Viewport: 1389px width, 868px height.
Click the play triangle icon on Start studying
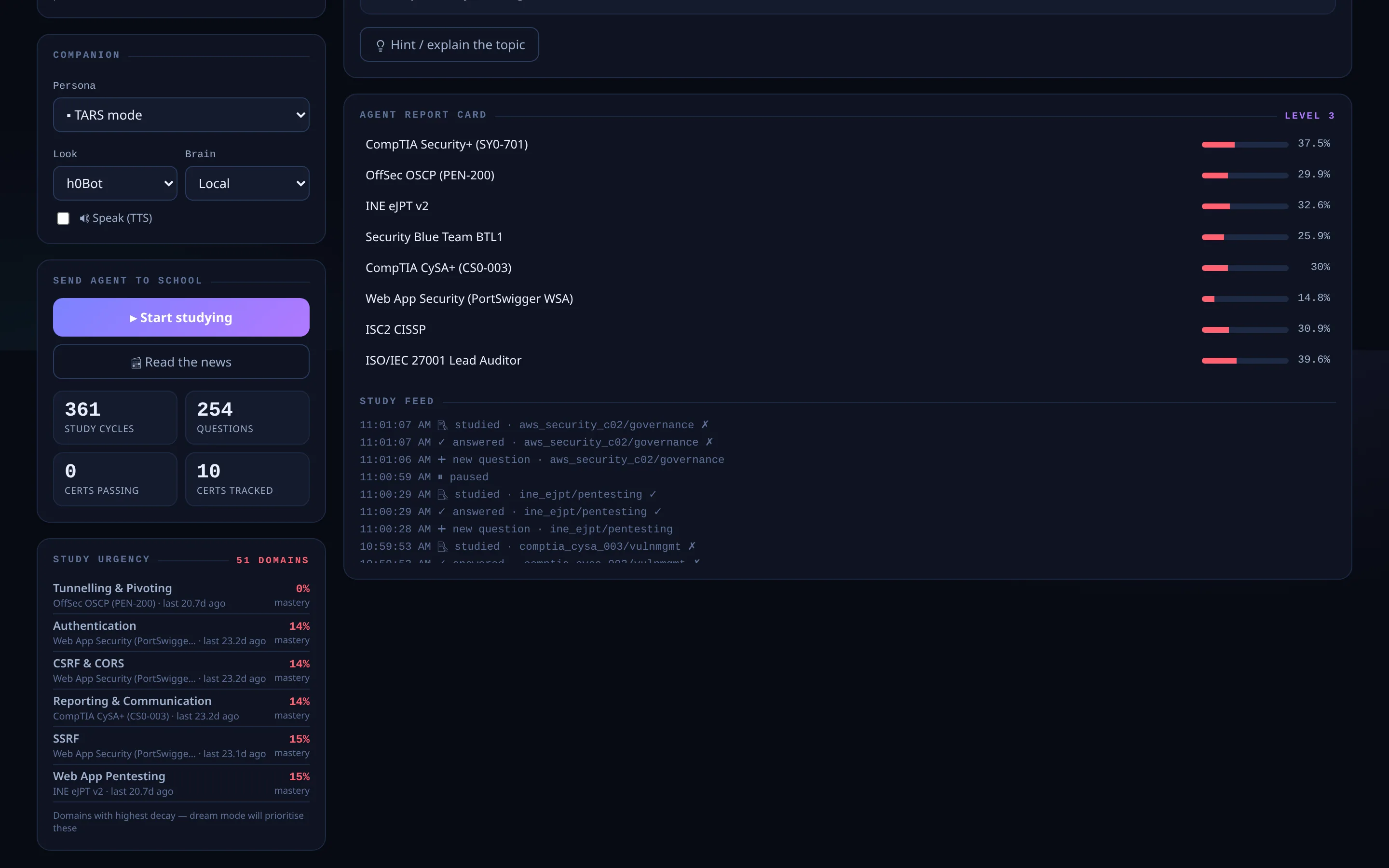(133, 318)
